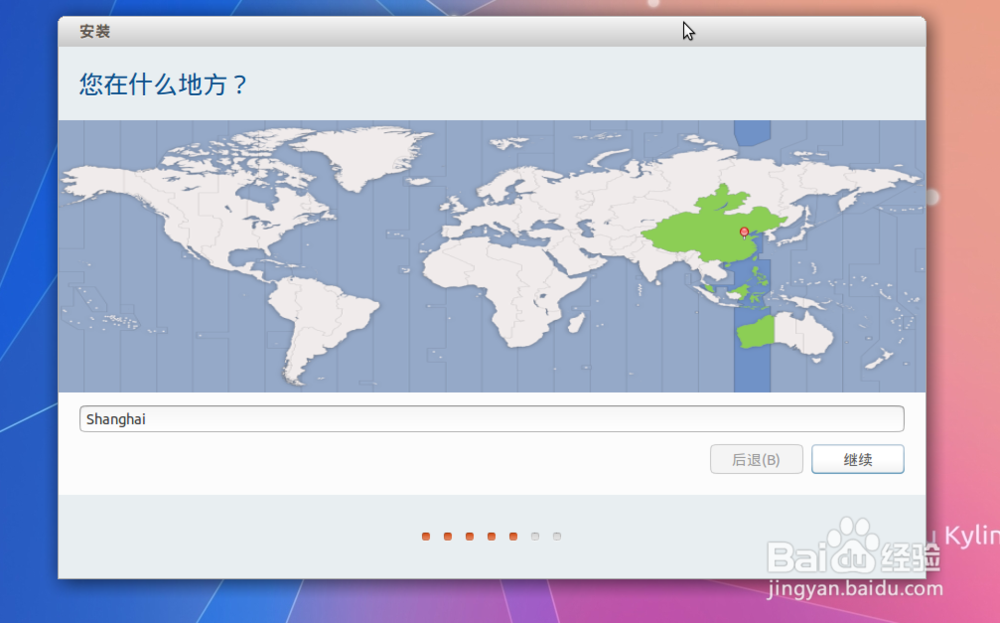
Task: Click the orange first progress dot
Action: pos(425,536)
